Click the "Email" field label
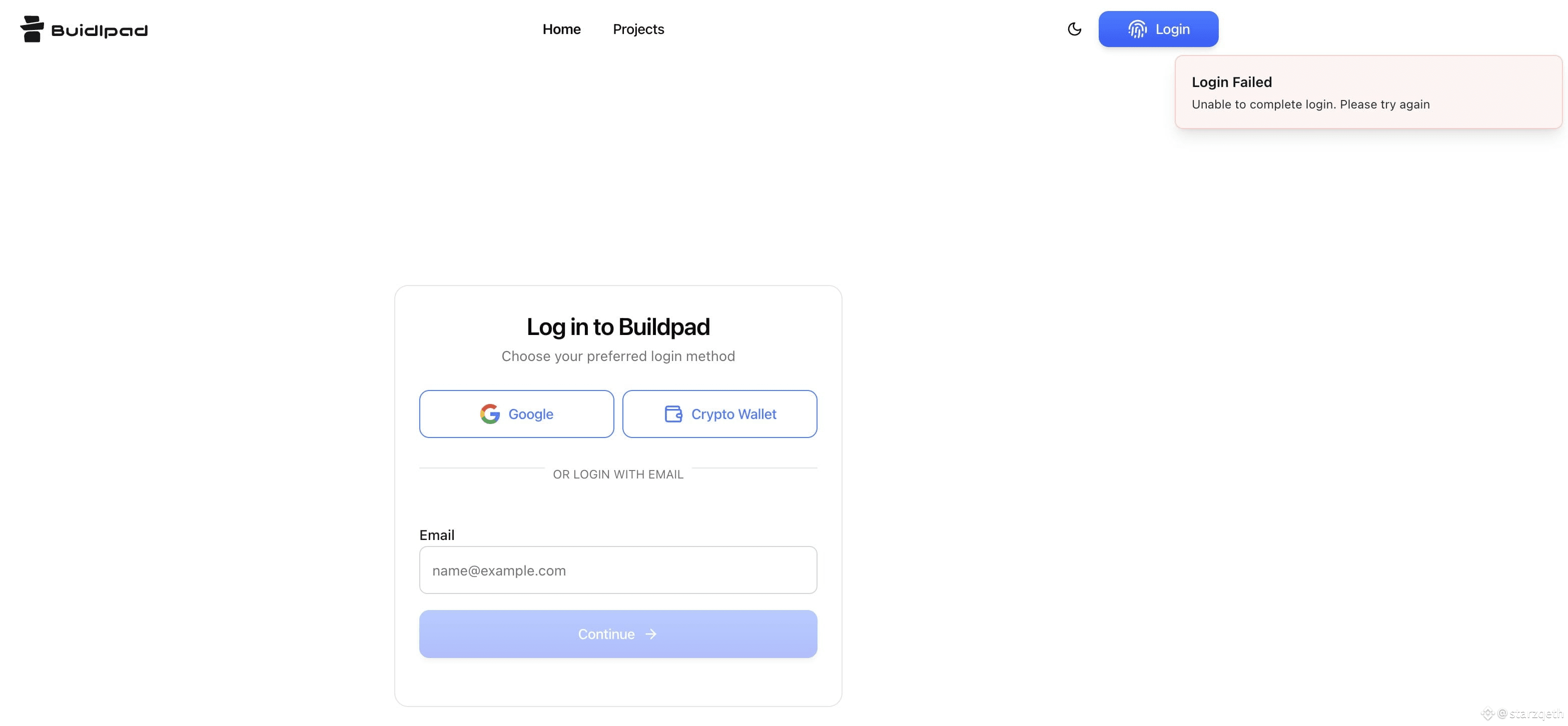The height and width of the screenshot is (726, 1568). click(x=436, y=535)
